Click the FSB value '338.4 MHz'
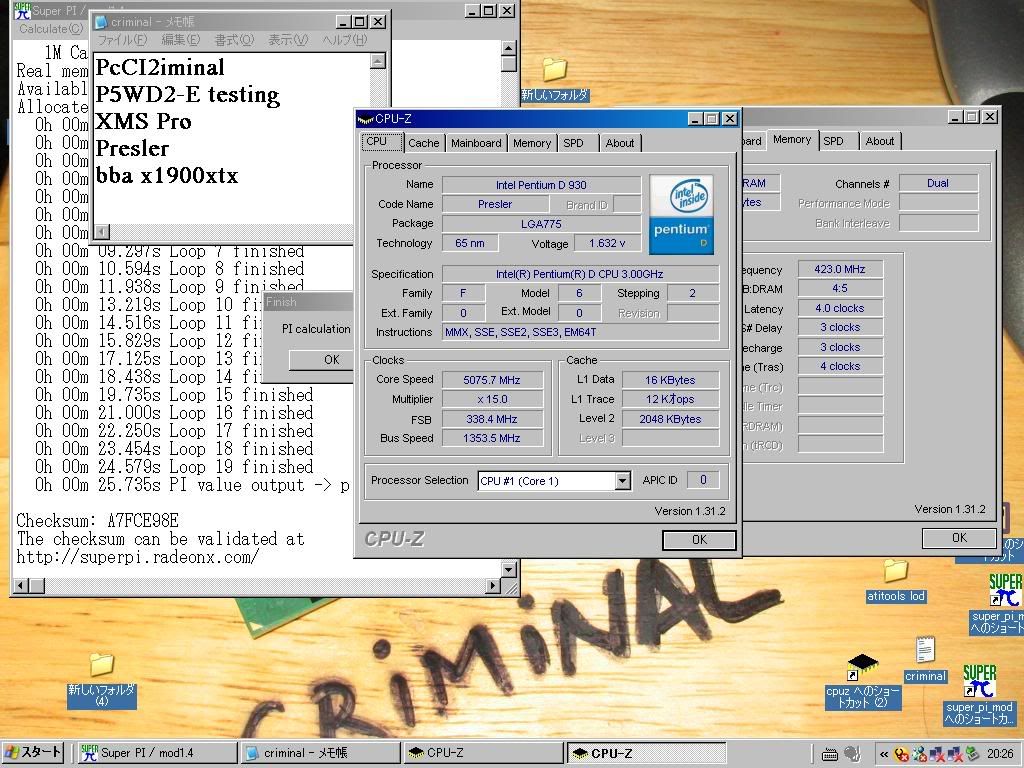Viewport: 1024px width, 768px height. click(x=492, y=419)
